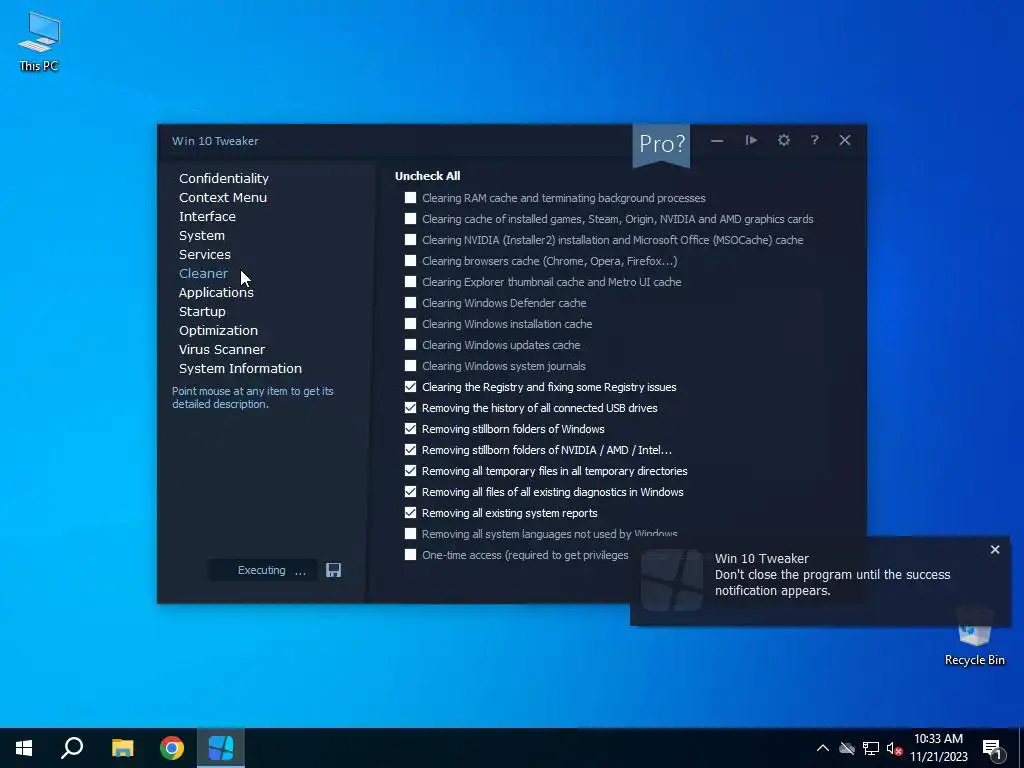The width and height of the screenshot is (1024, 768).
Task: Uncheck Clearing the Registry option
Action: click(410, 387)
